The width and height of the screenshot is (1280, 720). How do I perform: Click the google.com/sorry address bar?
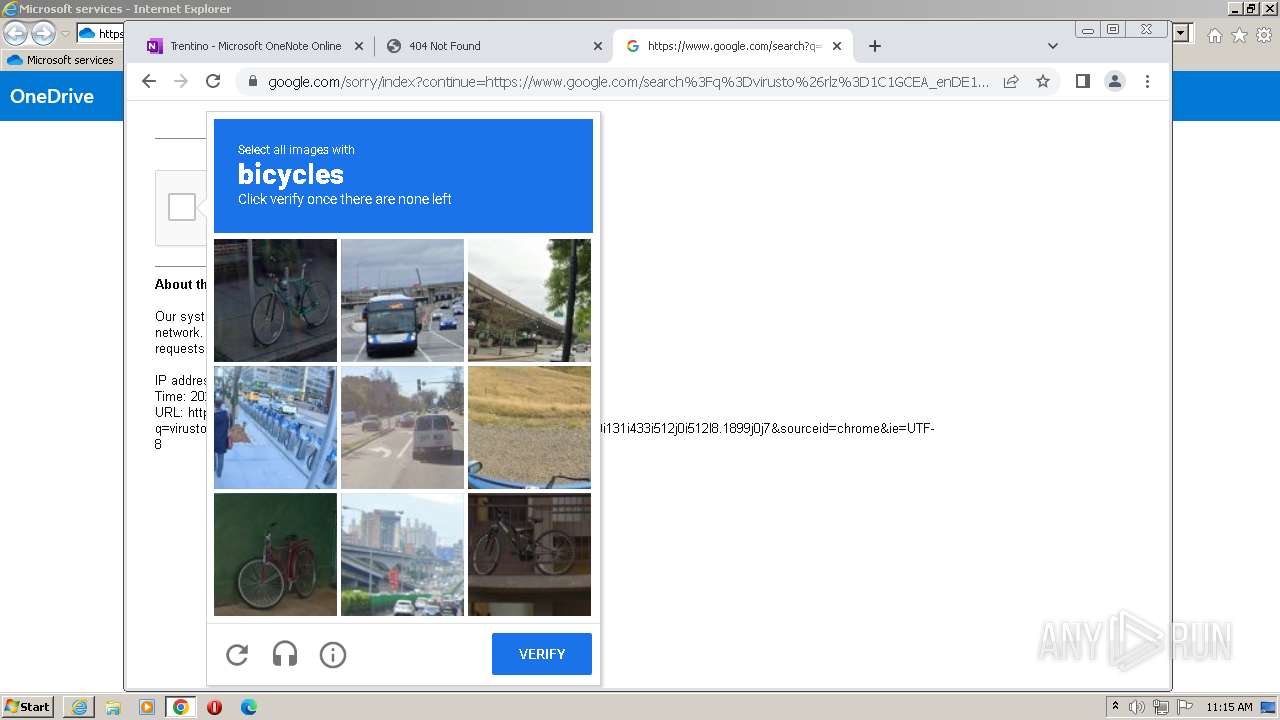pos(628,82)
